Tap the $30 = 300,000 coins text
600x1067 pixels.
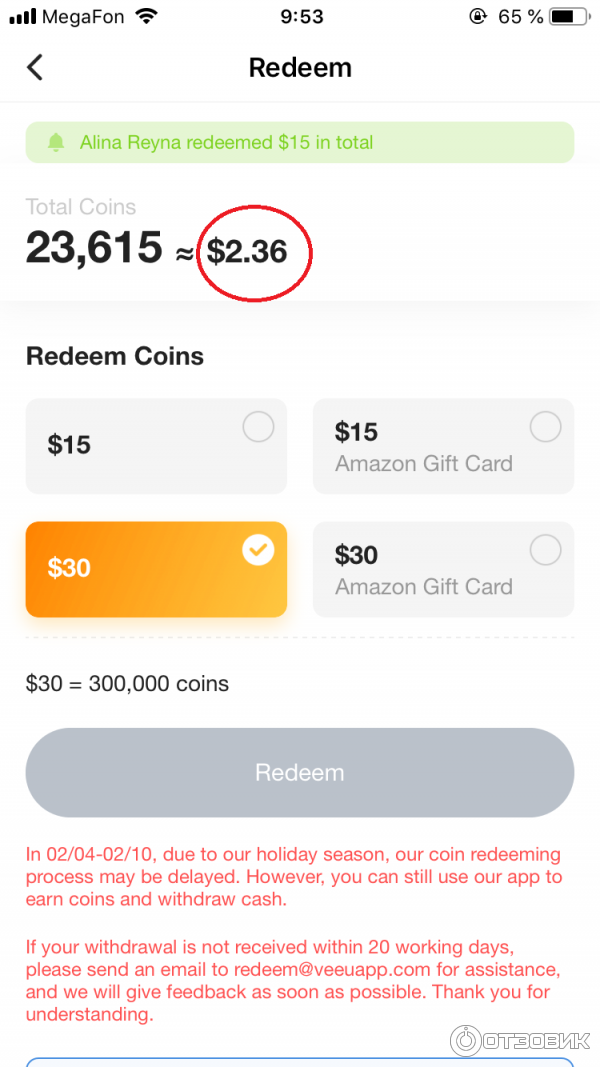pos(127,684)
